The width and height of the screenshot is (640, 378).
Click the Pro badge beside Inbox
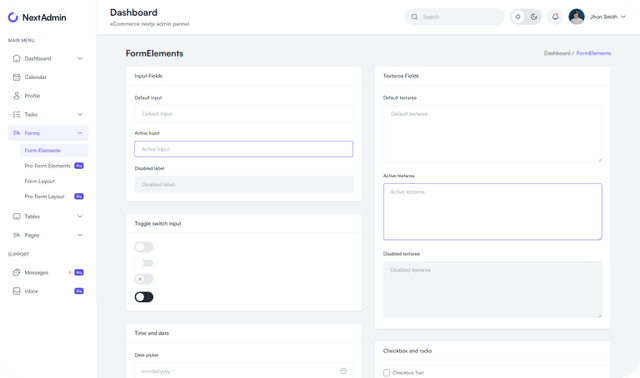[79, 291]
